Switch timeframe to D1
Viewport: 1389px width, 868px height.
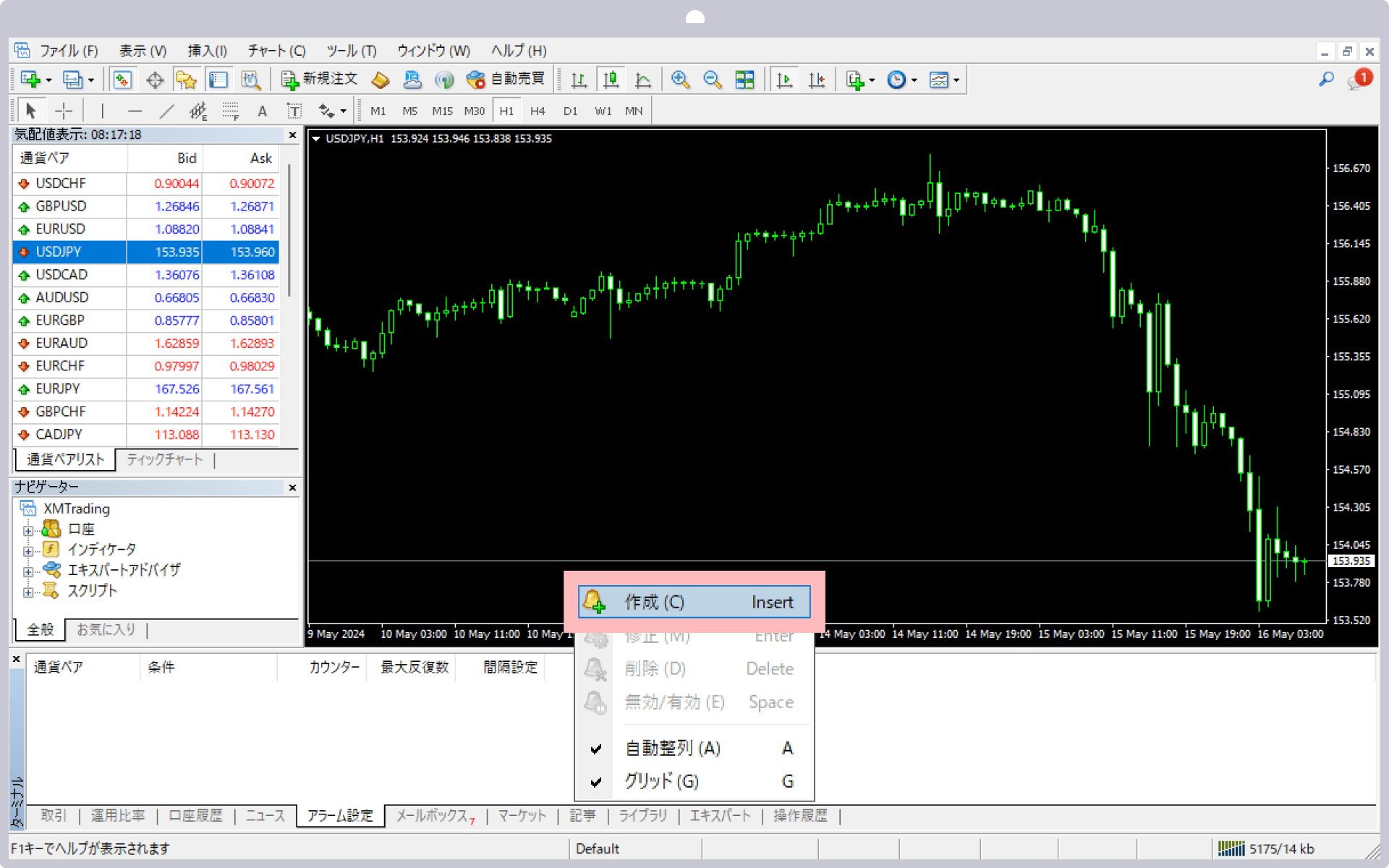(x=570, y=111)
